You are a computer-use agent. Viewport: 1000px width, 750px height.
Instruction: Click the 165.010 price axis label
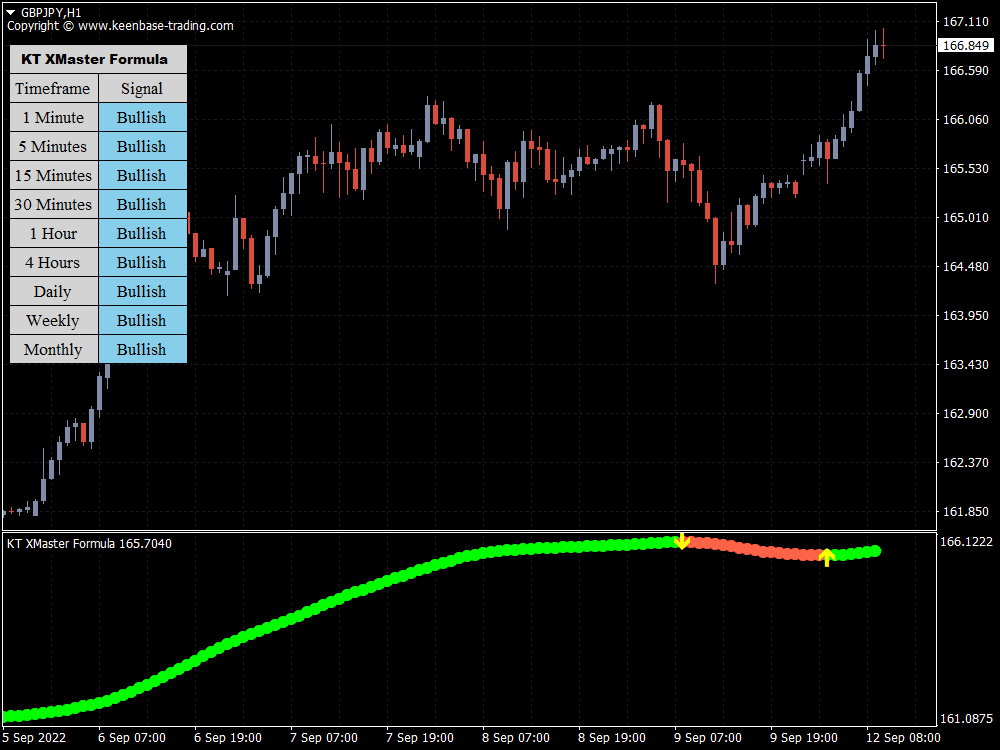pos(966,217)
